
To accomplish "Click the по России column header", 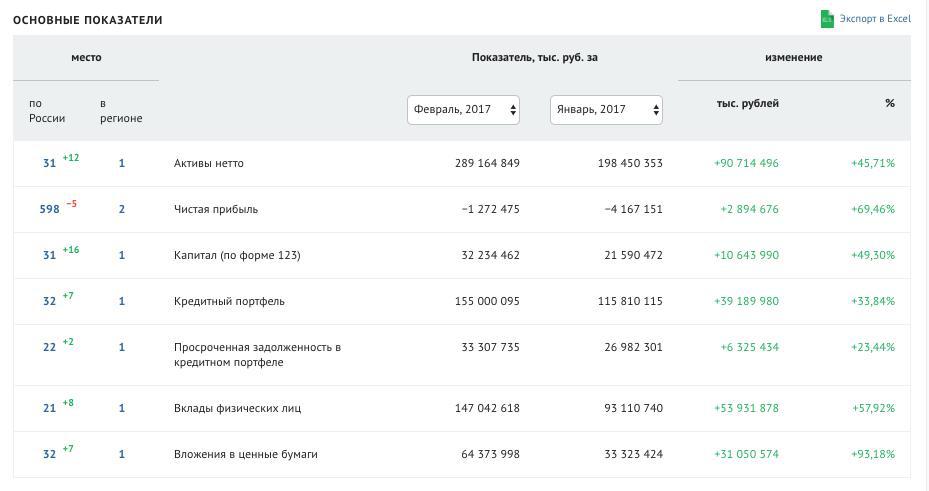I will tap(47, 111).
